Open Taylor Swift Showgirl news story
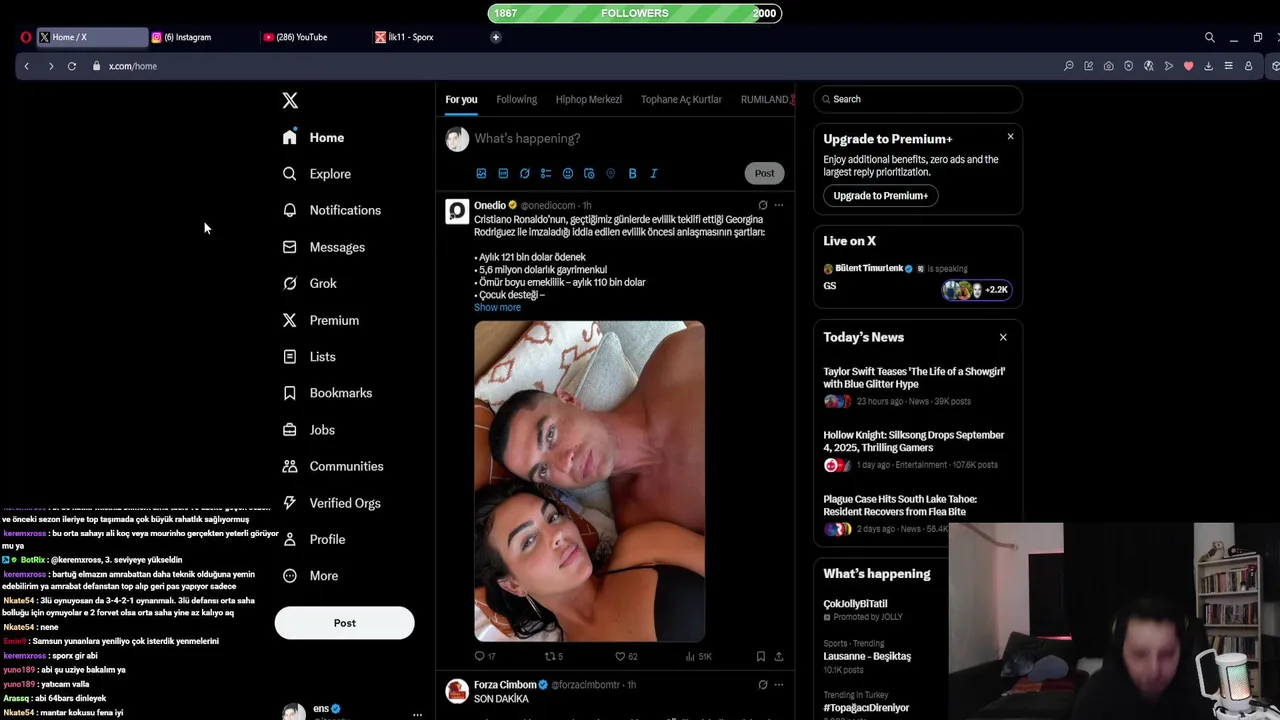Viewport: 1280px width, 720px height. 914,377
